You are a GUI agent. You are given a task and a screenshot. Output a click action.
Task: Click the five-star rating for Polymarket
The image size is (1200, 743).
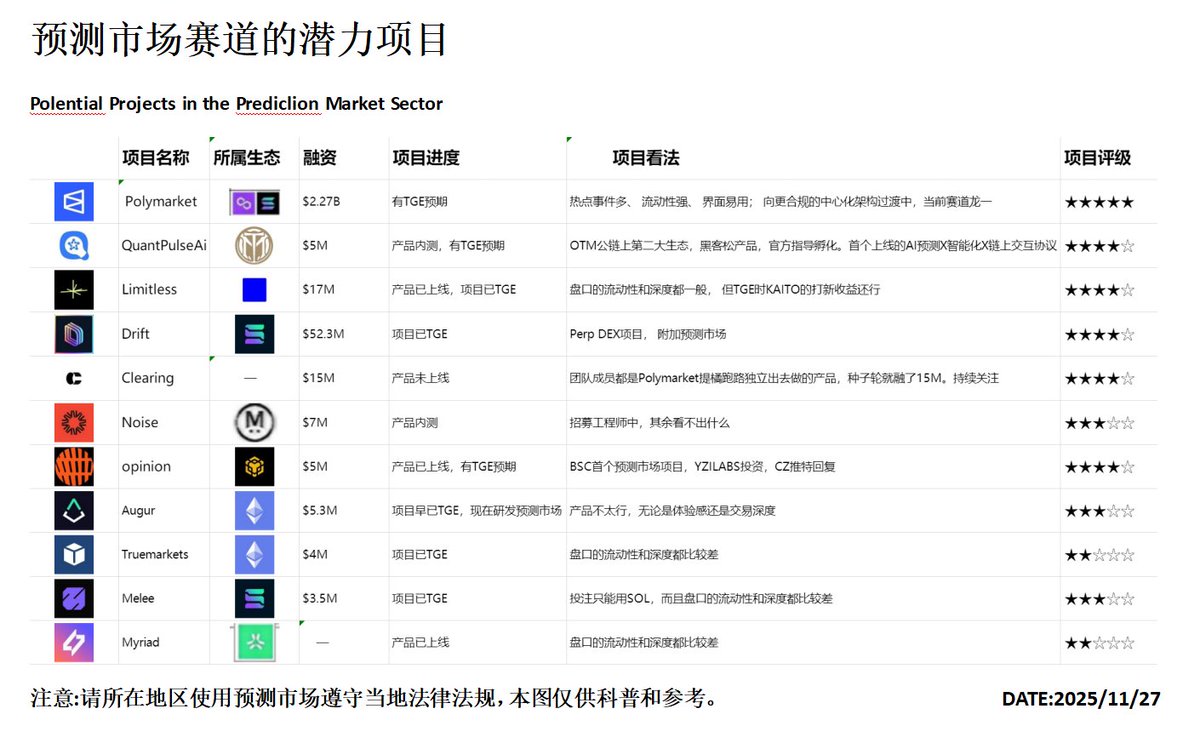1099,202
